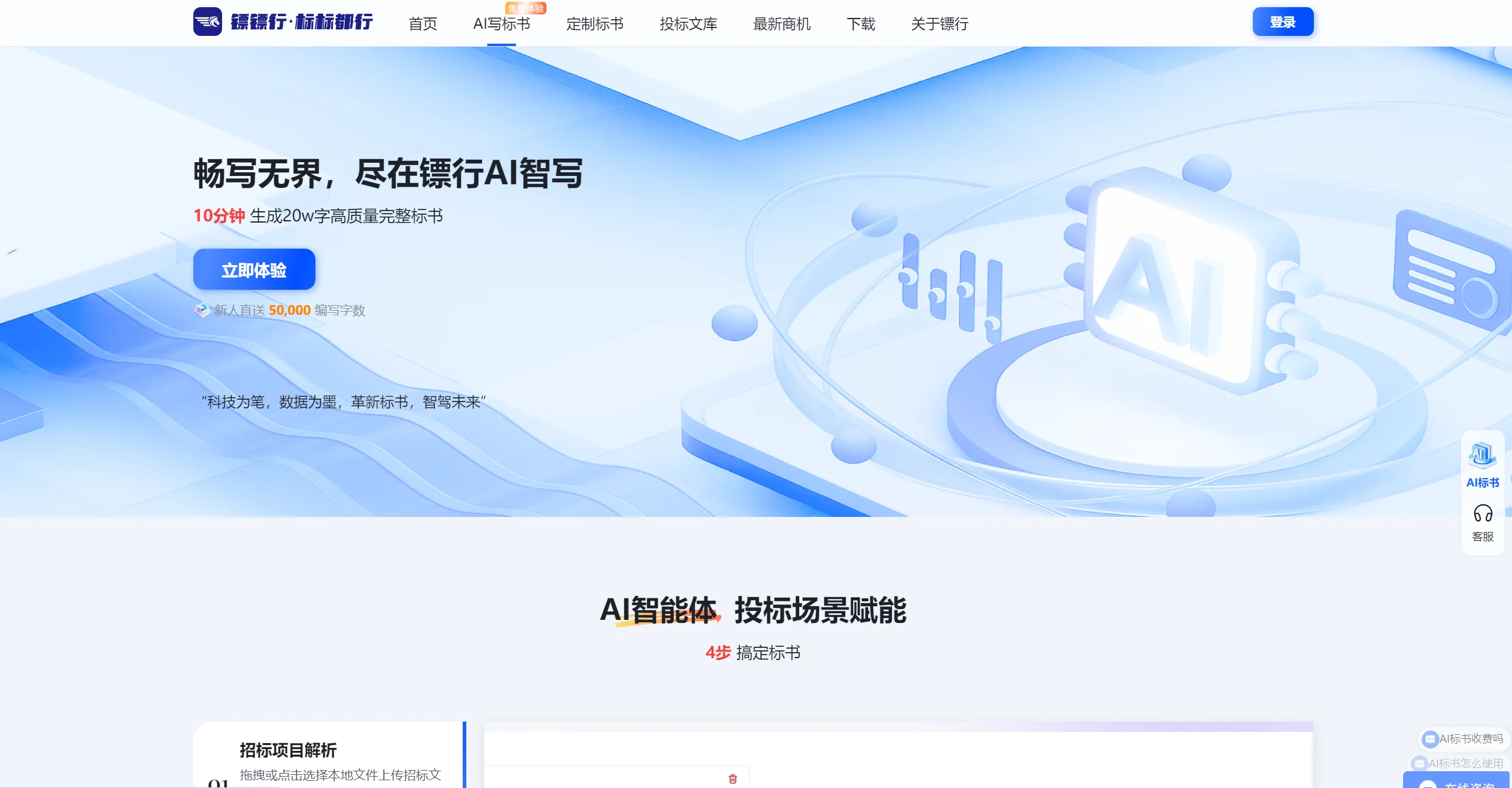Screen dimensions: 1512x788
Task: Open the AI标书 panel from the right sidebar
Action: pos(1482,464)
